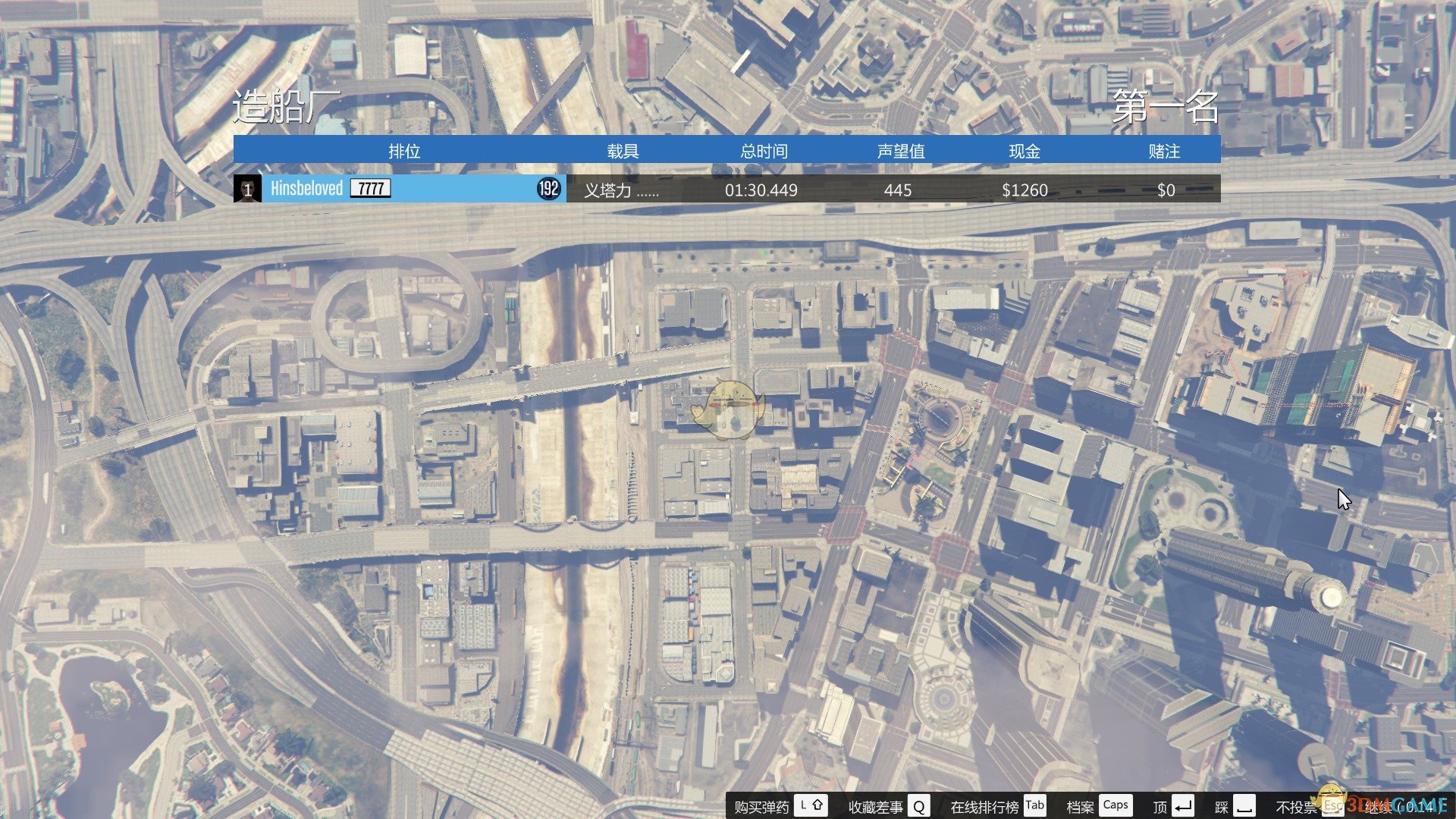This screenshot has width=1456, height=819.
Task: Click the Enter key icon
Action: pyautogui.click(x=1183, y=805)
